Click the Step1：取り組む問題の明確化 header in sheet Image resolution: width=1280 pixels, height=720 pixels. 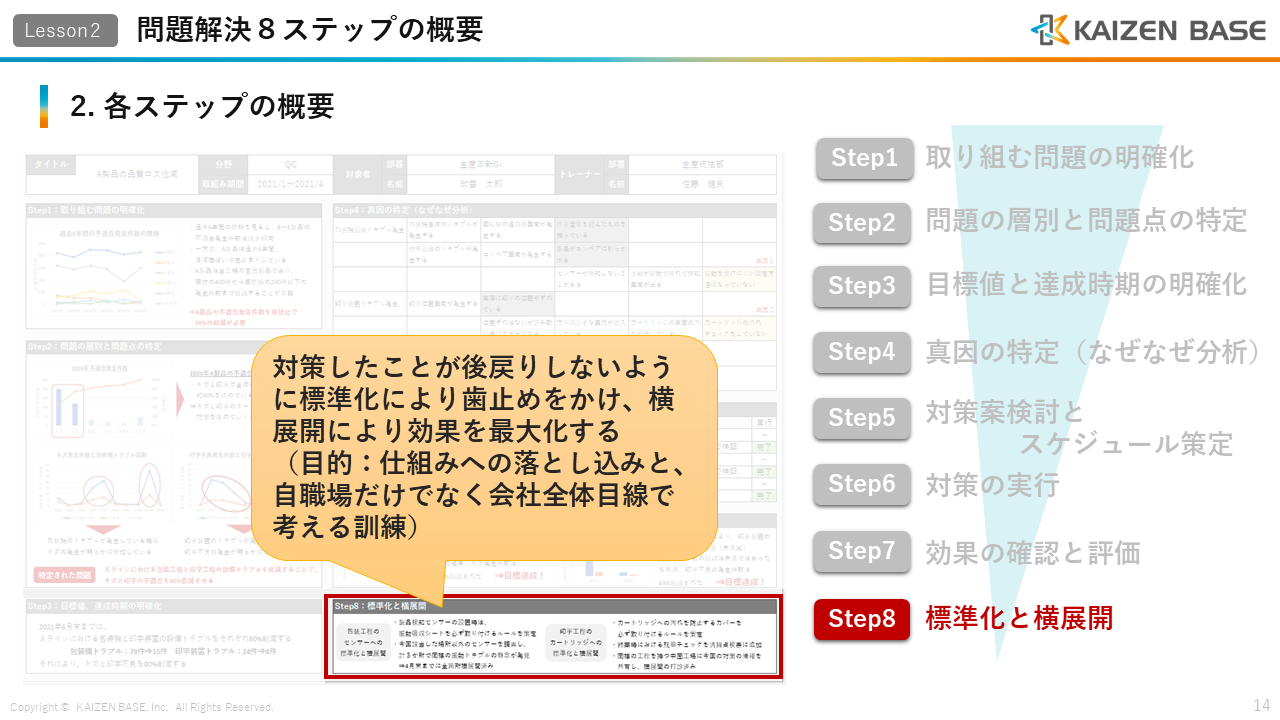[x=175, y=210]
